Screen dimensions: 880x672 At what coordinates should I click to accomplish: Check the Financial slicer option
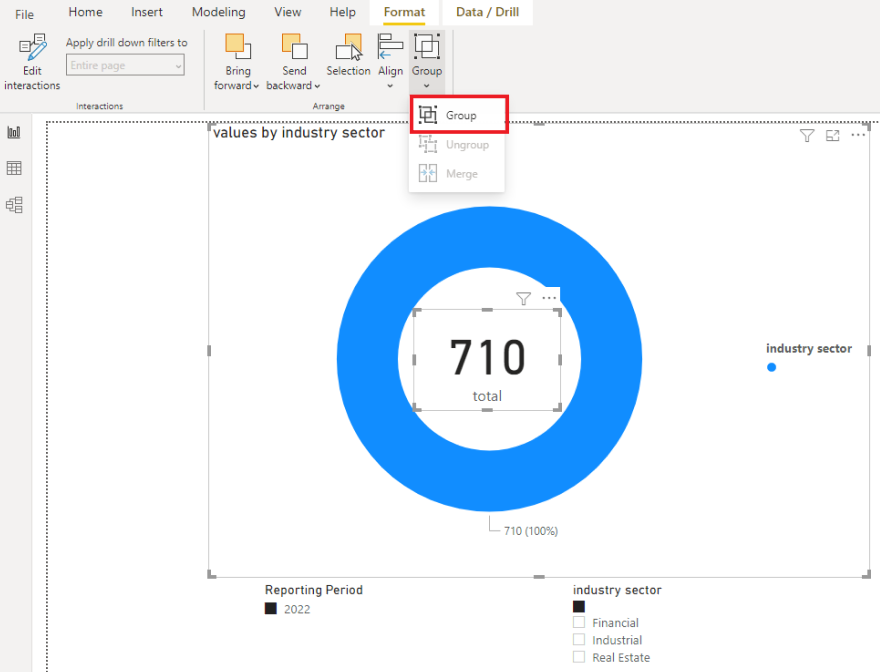(x=579, y=622)
